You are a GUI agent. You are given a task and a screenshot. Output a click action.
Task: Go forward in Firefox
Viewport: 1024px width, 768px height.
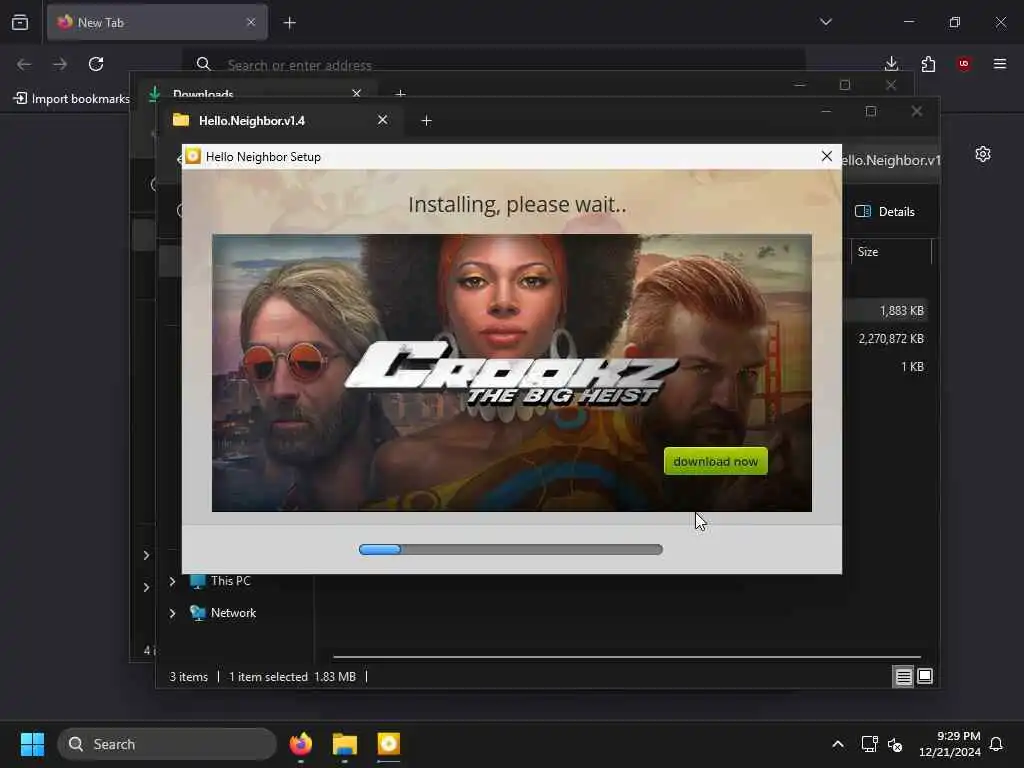(60, 64)
